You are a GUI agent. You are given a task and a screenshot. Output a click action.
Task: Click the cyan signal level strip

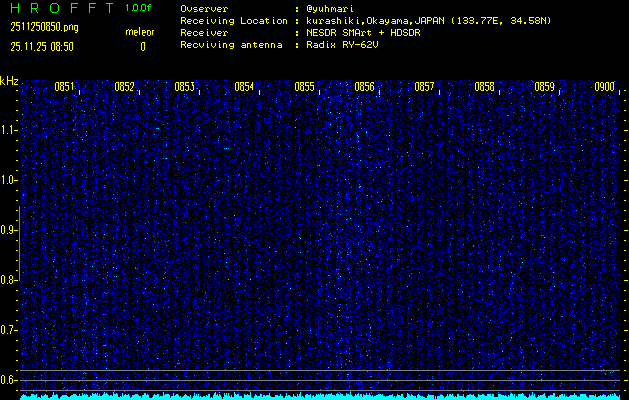click(x=320, y=395)
